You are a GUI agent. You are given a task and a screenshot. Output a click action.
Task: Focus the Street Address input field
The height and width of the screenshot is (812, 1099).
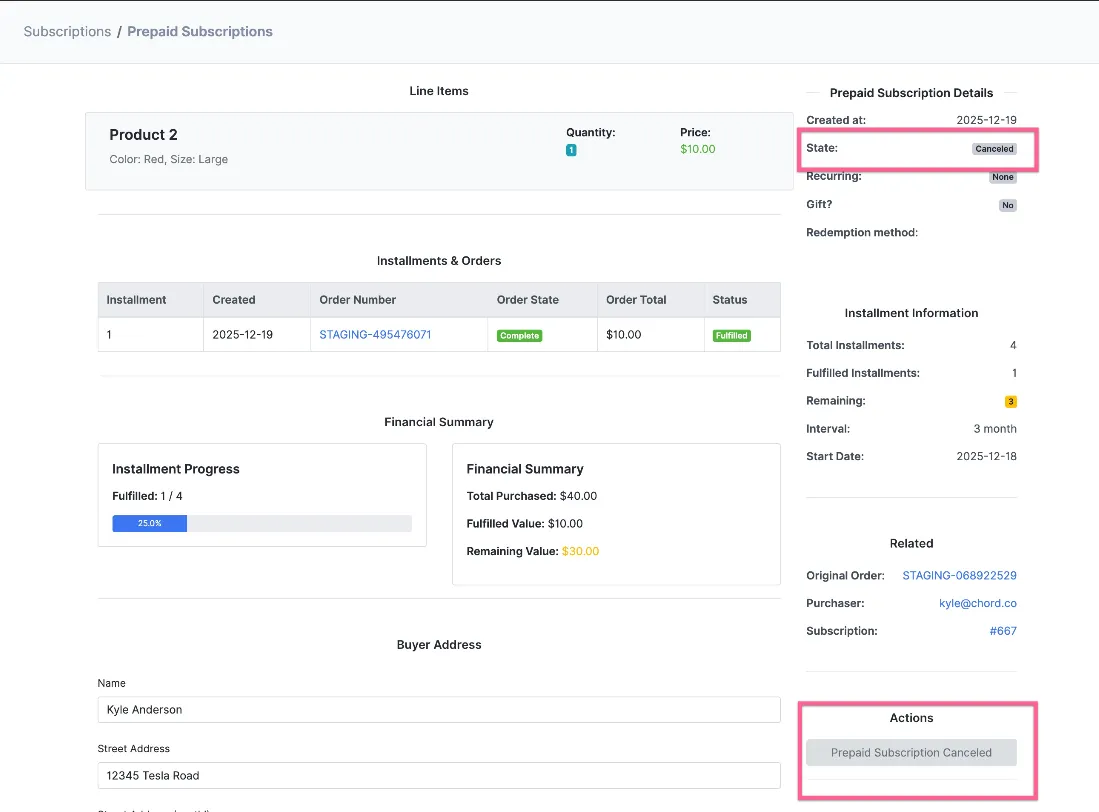pos(439,776)
